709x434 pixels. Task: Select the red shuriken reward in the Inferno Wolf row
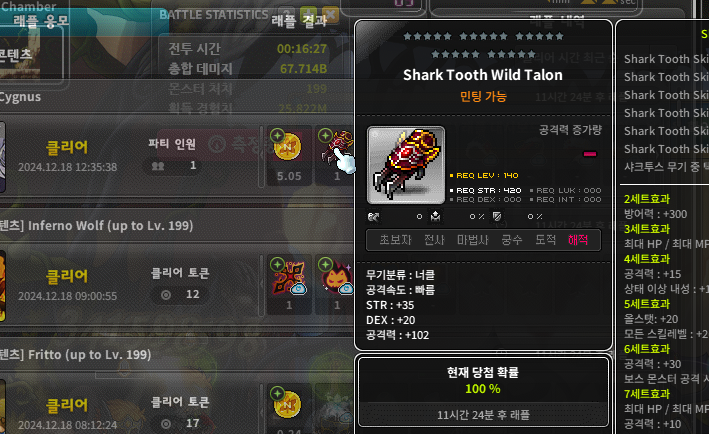289,284
